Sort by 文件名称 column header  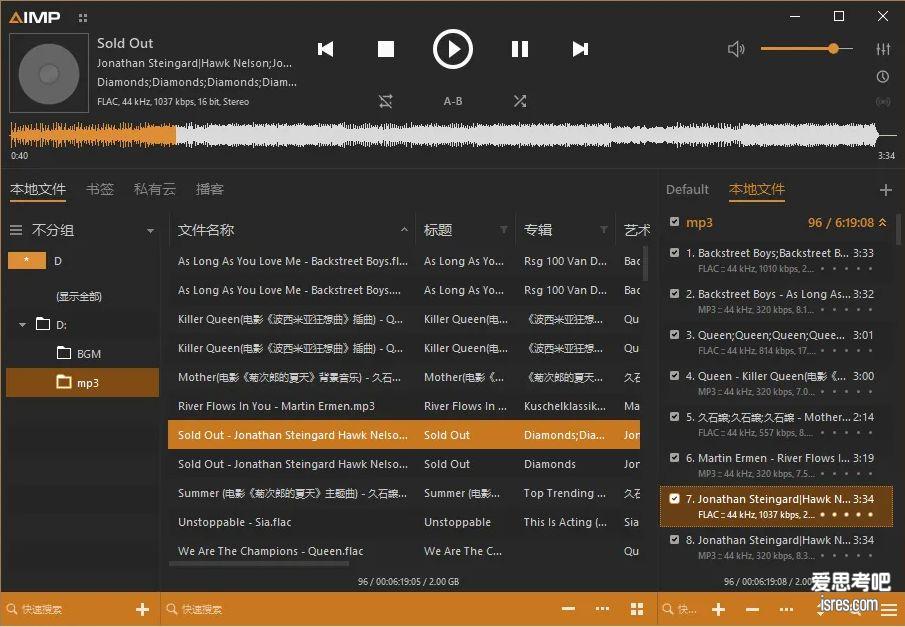pyautogui.click(x=206, y=230)
